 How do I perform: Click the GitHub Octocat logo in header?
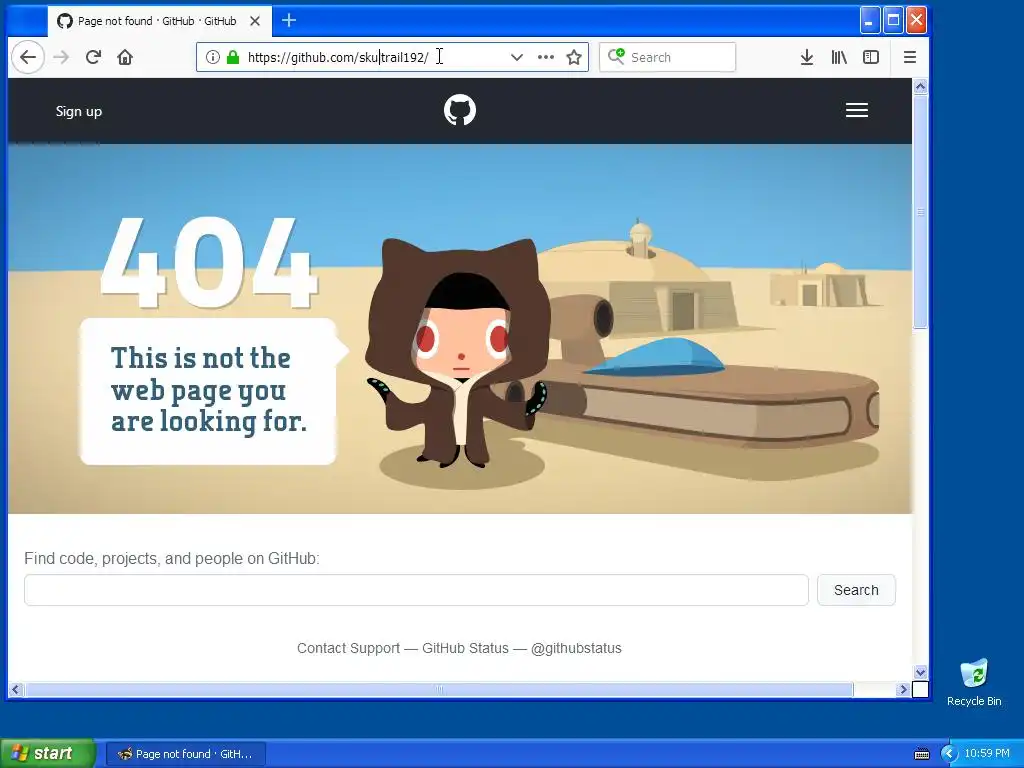click(x=460, y=110)
